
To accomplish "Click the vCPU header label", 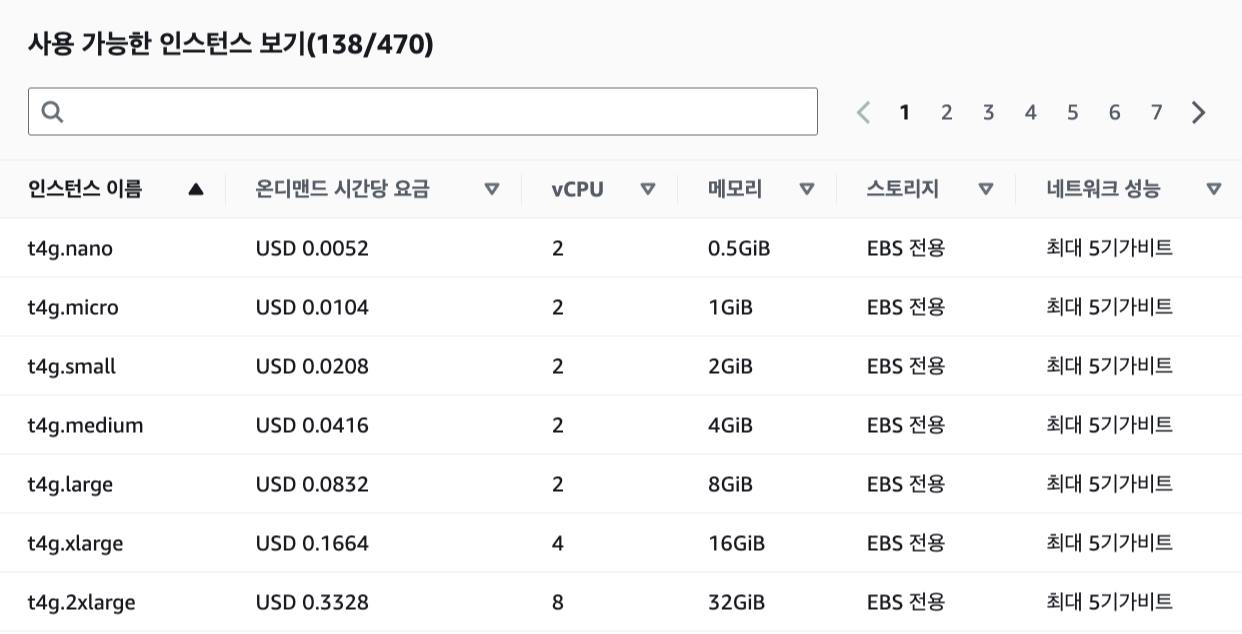I will 577,189.
